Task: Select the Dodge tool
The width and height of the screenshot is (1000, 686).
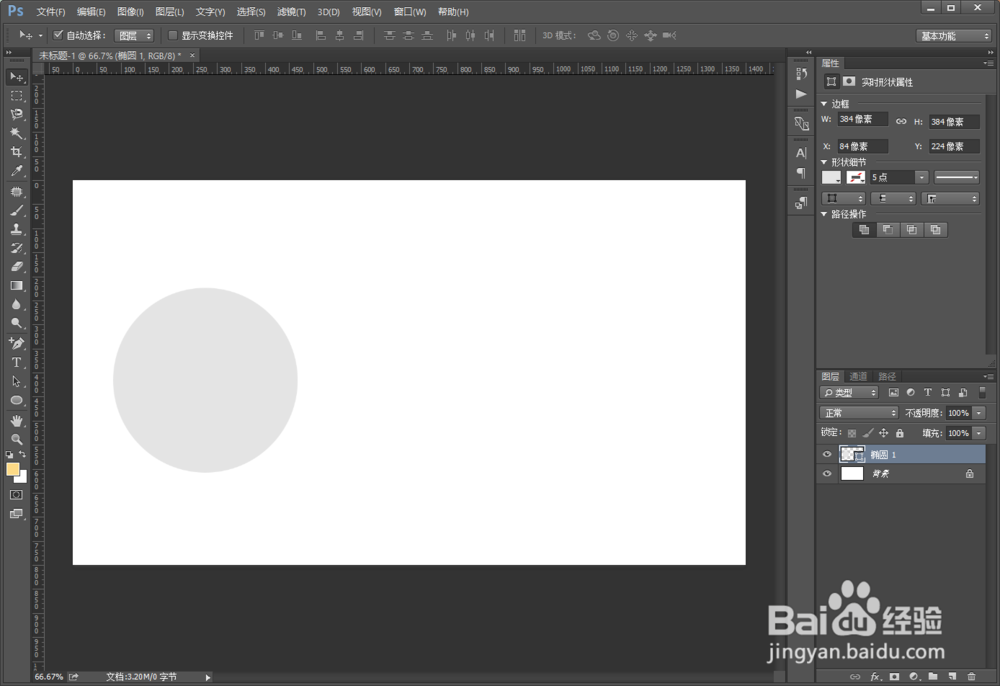Action: 17,323
